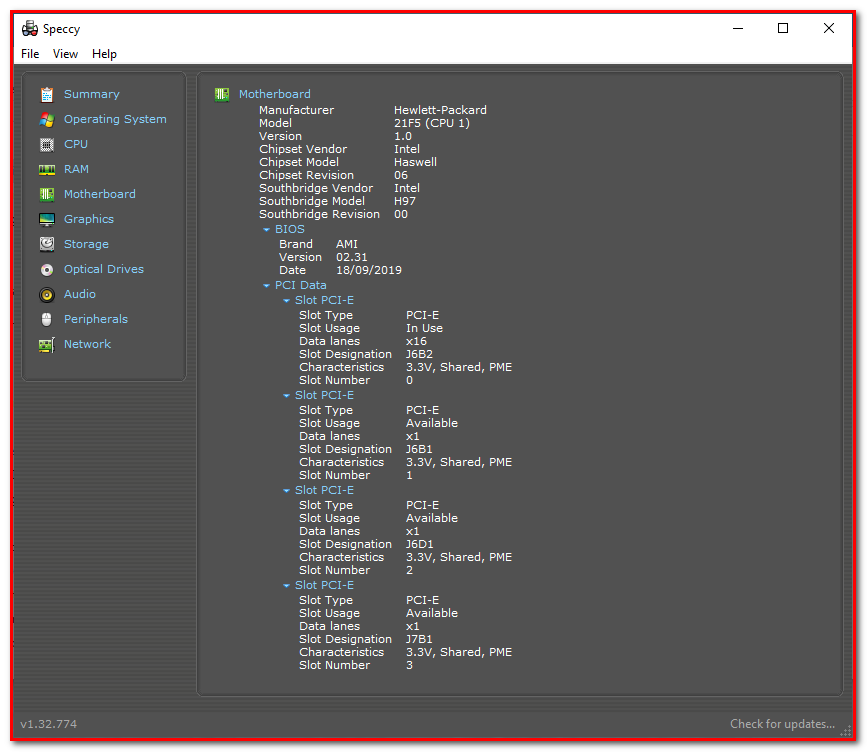Click the Chipset Revision value 06
The height and width of the screenshot is (752, 867).
pyautogui.click(x=401, y=175)
